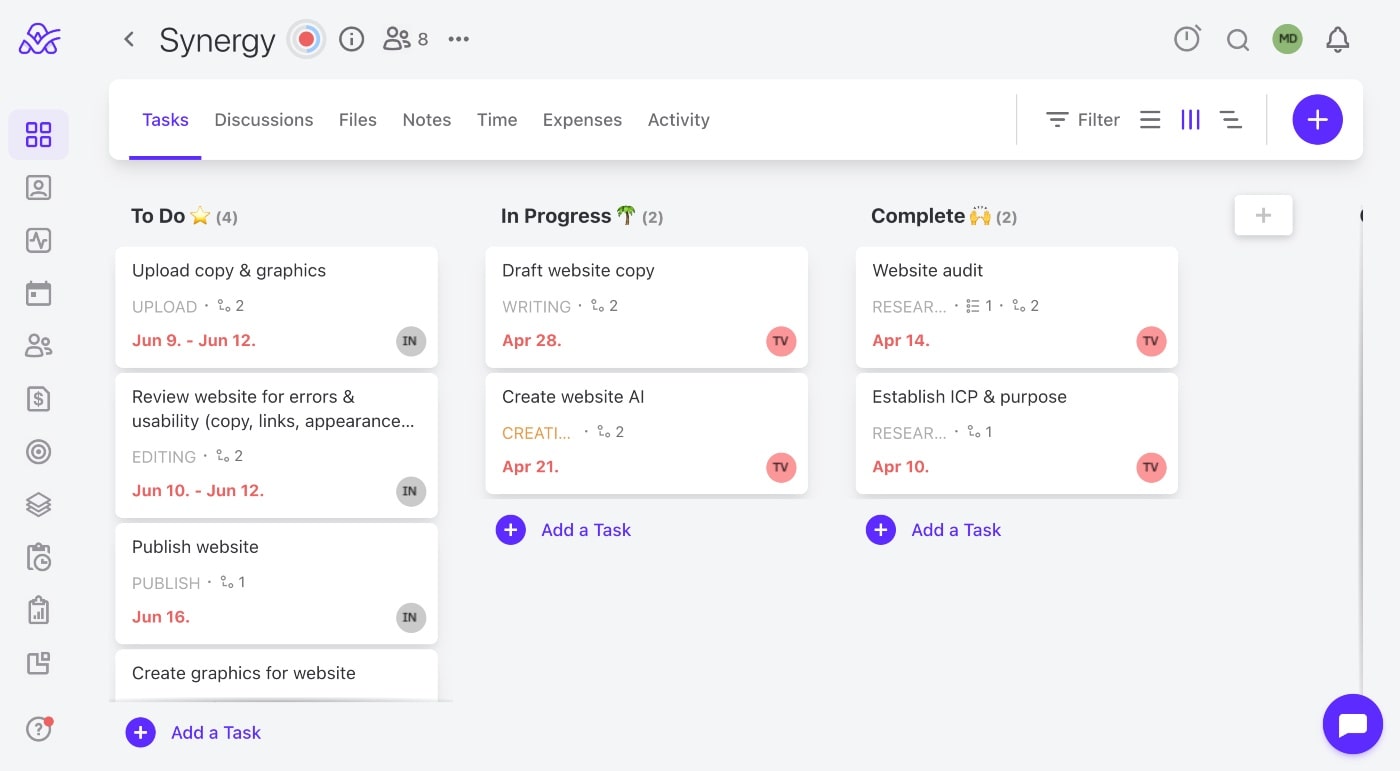Open the timer stopwatch icon

[1187, 39]
